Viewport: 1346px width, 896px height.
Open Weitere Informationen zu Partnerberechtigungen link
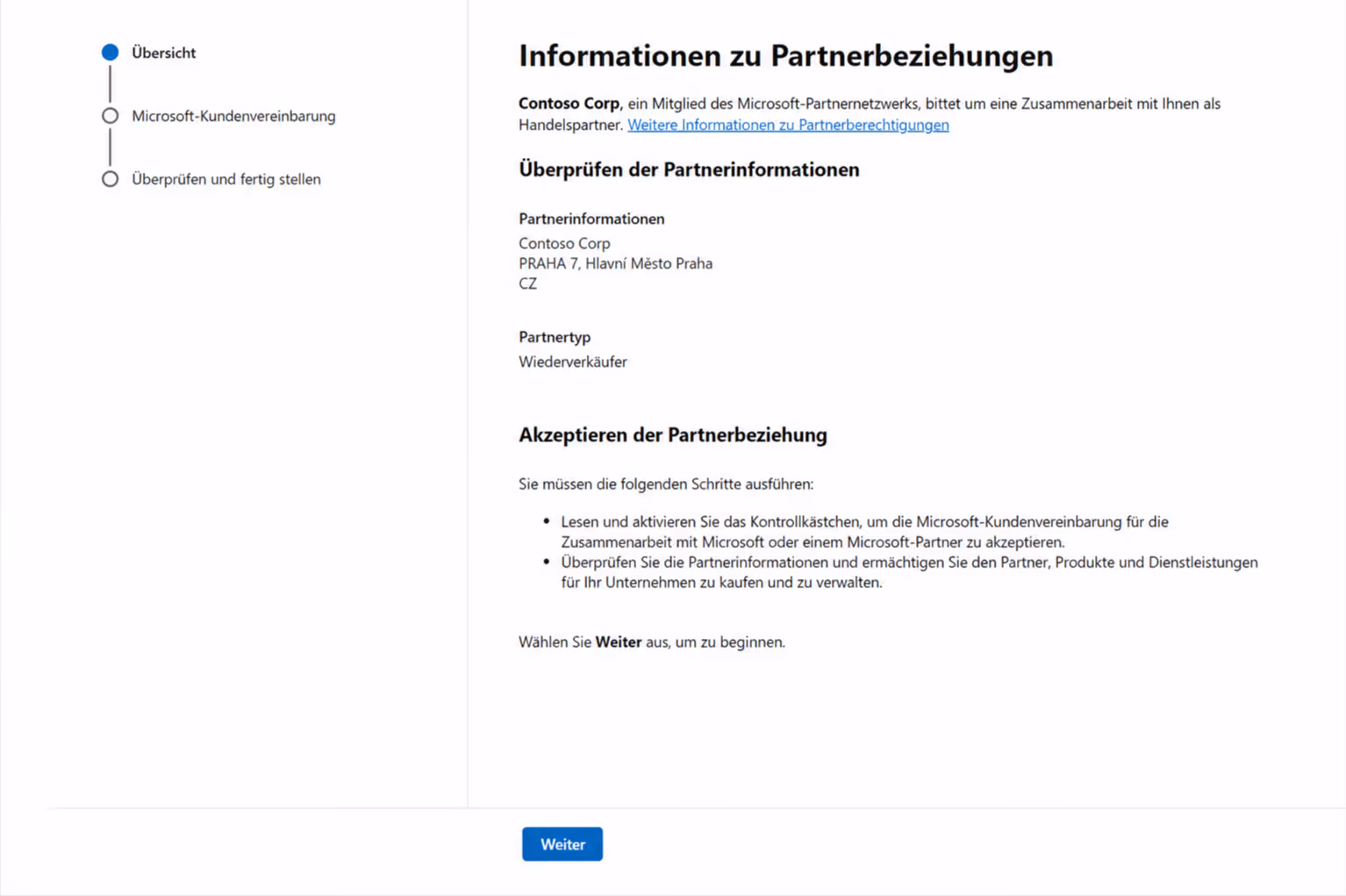pos(788,125)
